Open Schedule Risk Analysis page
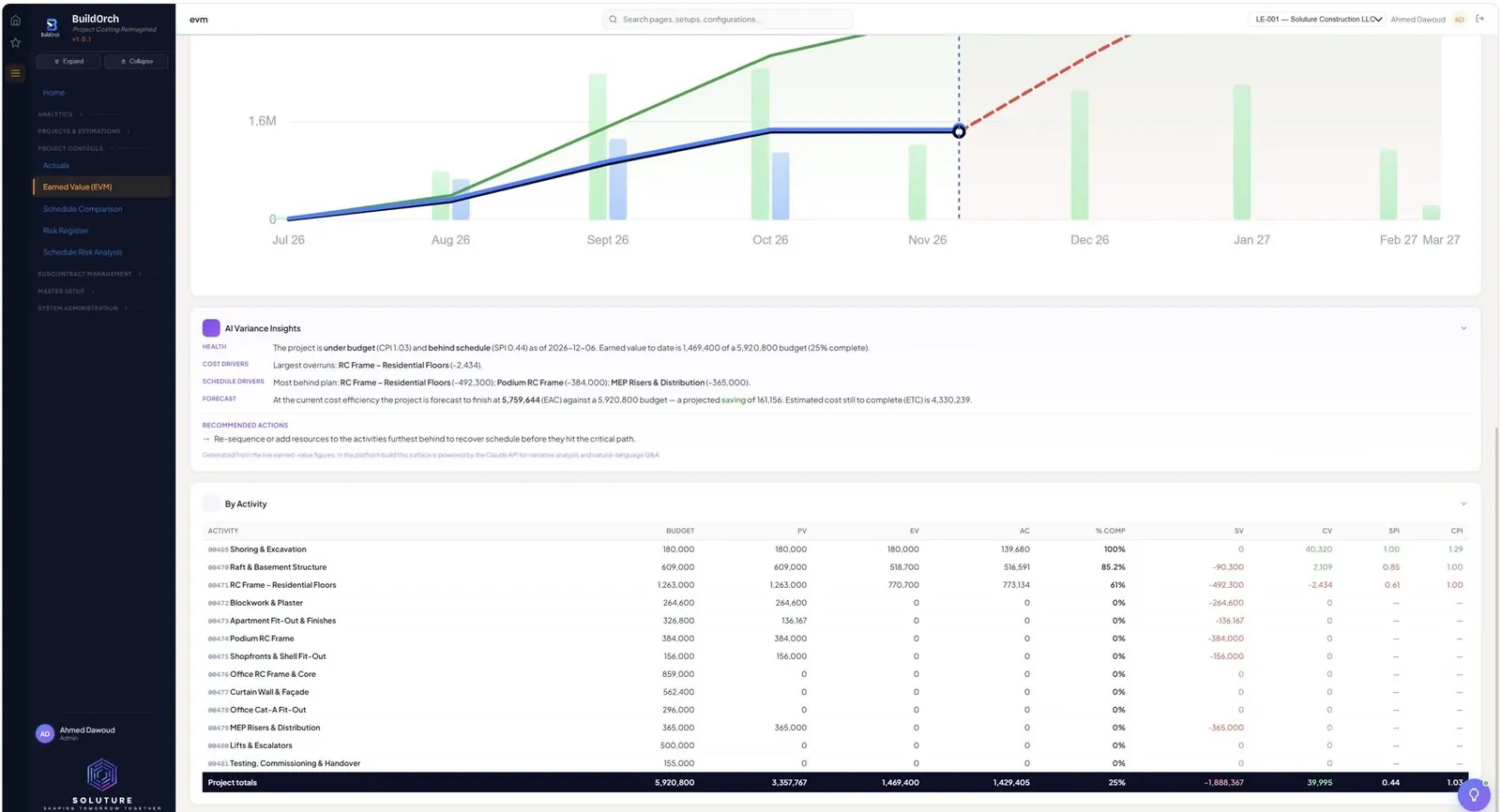 tap(83, 252)
